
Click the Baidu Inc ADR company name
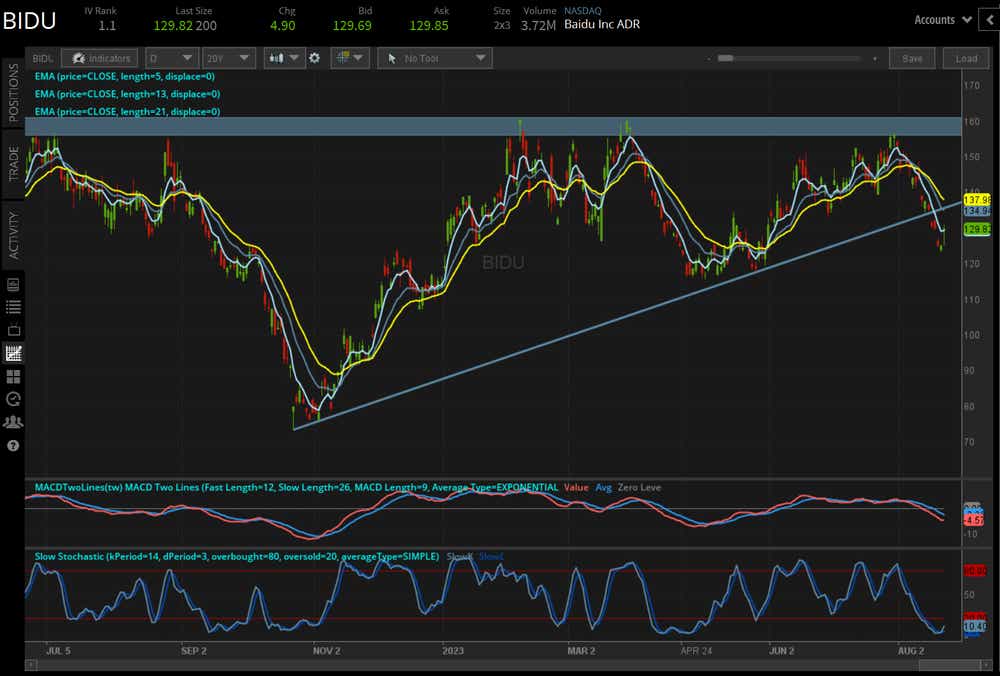pos(602,24)
